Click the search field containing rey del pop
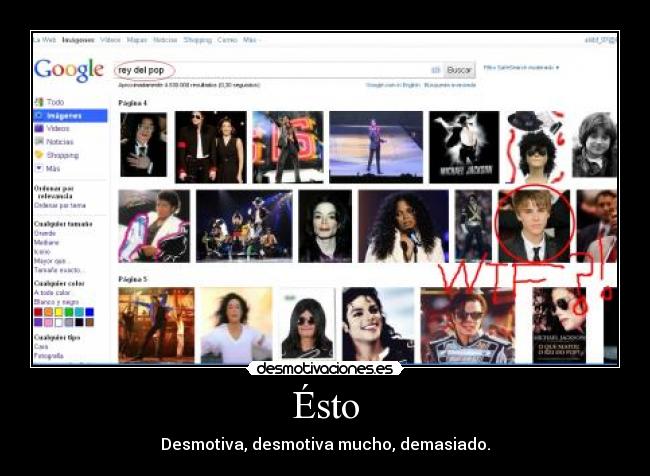Image resolution: width=650 pixels, height=476 pixels. (278, 70)
